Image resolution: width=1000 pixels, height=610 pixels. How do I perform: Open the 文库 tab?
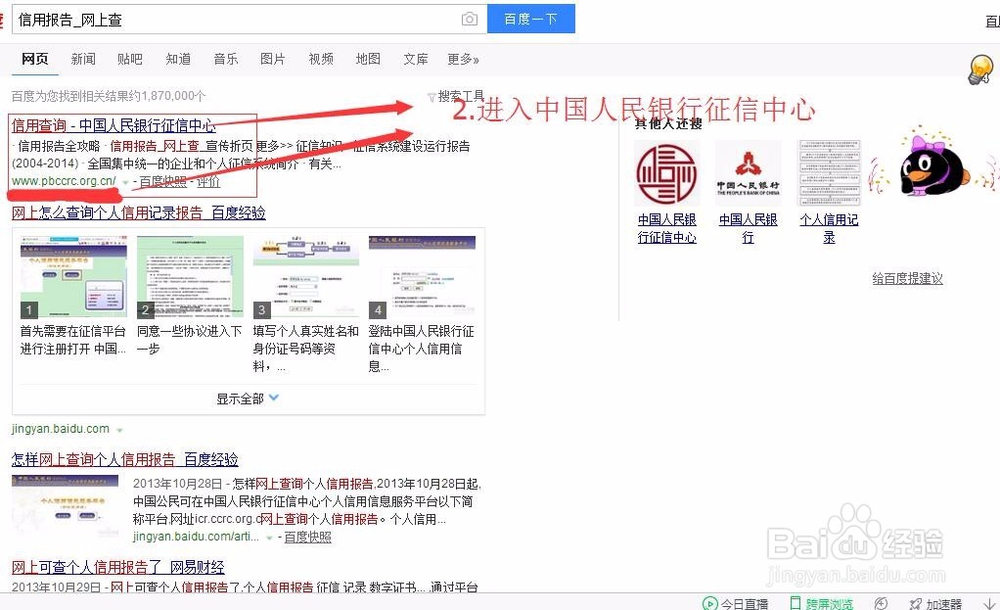(x=416, y=59)
